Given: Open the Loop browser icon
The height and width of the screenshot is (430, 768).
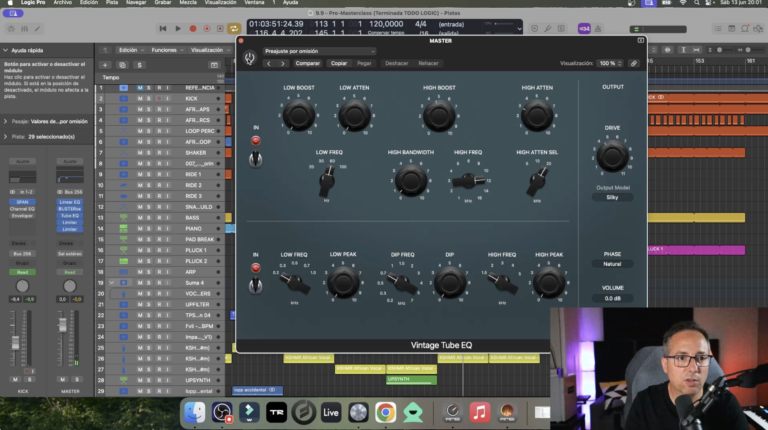Looking at the screenshot, I should click(x=744, y=29).
